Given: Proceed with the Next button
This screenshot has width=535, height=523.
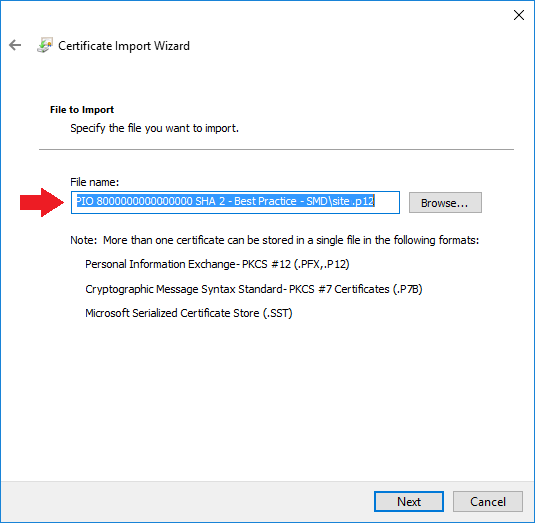Looking at the screenshot, I should tap(408, 501).
